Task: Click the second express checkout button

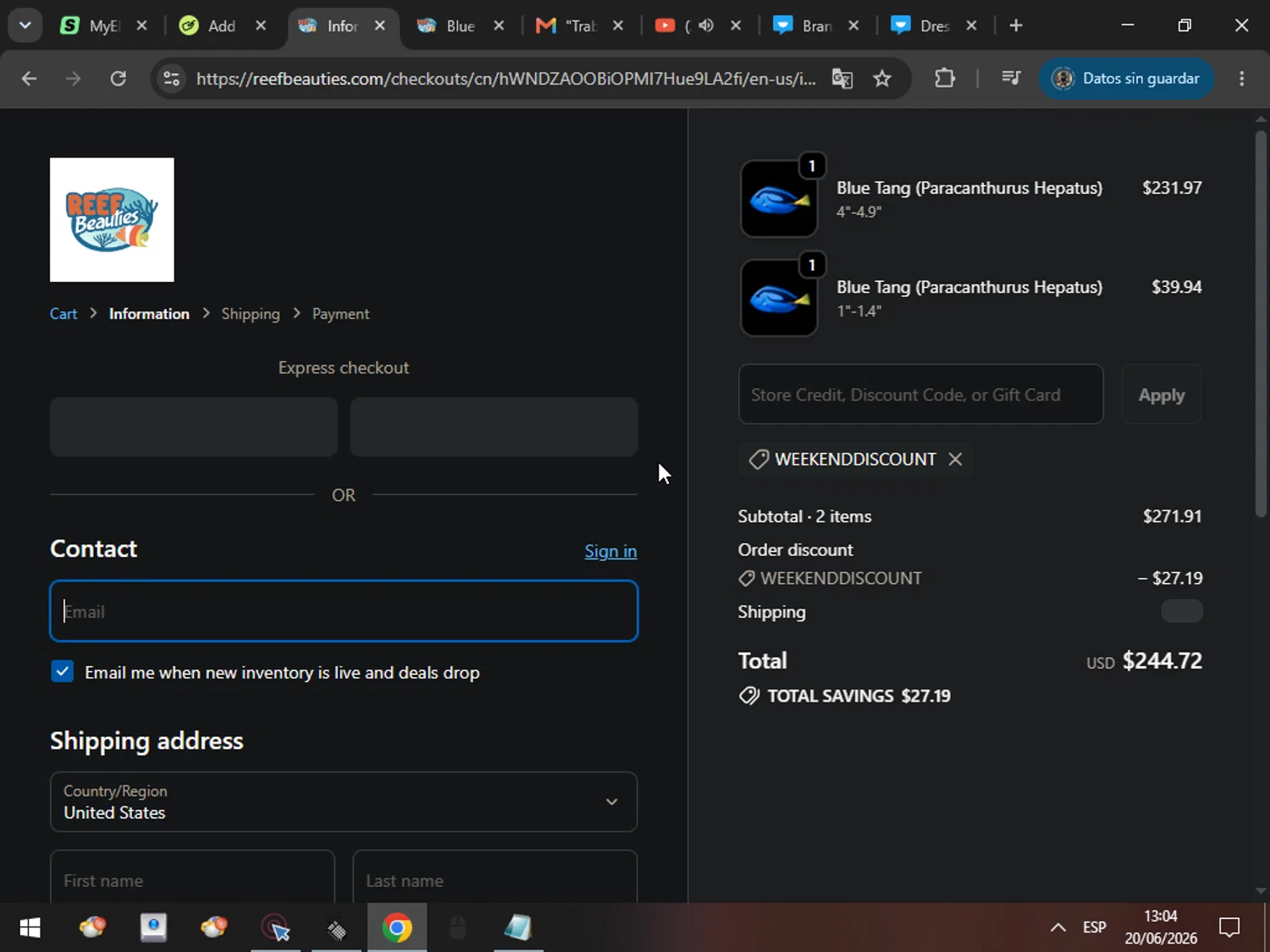Action: [x=494, y=427]
